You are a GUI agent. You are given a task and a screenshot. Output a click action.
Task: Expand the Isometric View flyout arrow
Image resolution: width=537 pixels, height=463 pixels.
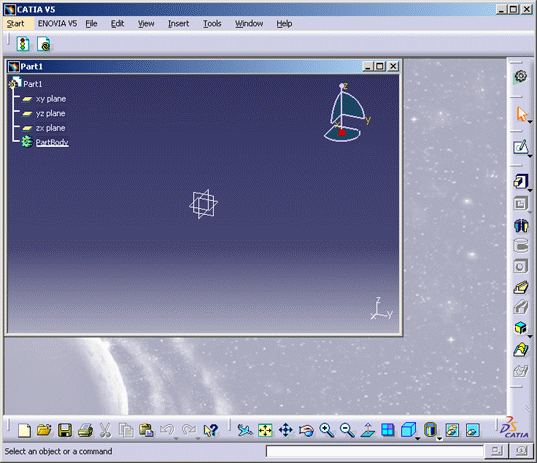coord(417,438)
